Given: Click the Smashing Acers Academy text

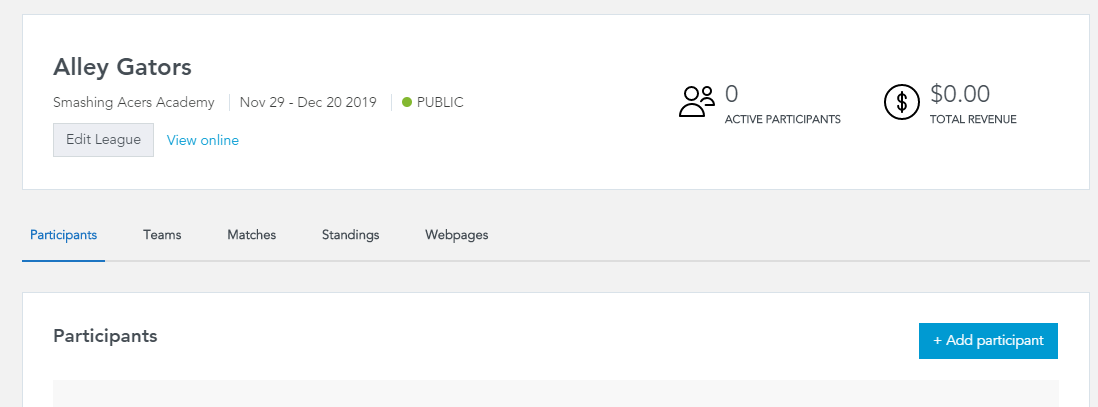Looking at the screenshot, I should (x=134, y=102).
